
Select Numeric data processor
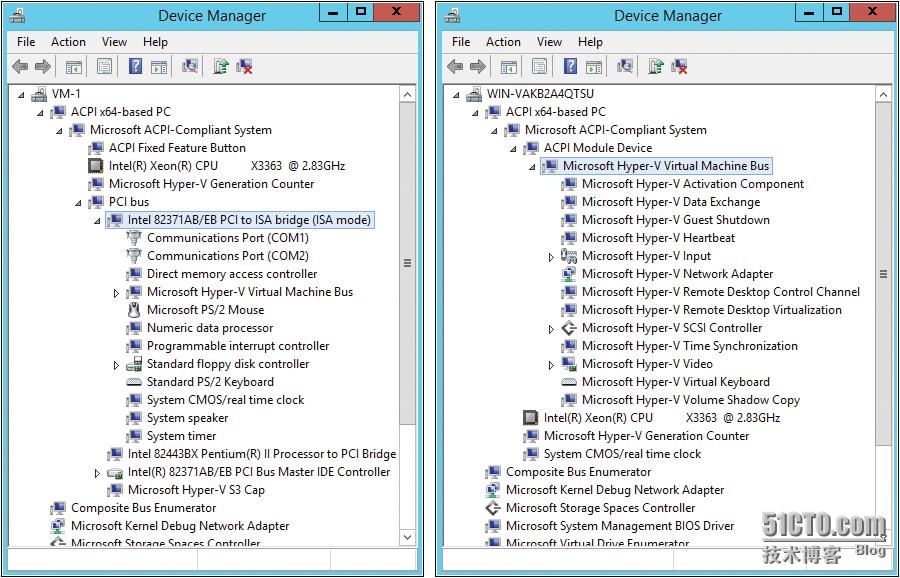pyautogui.click(x=210, y=328)
